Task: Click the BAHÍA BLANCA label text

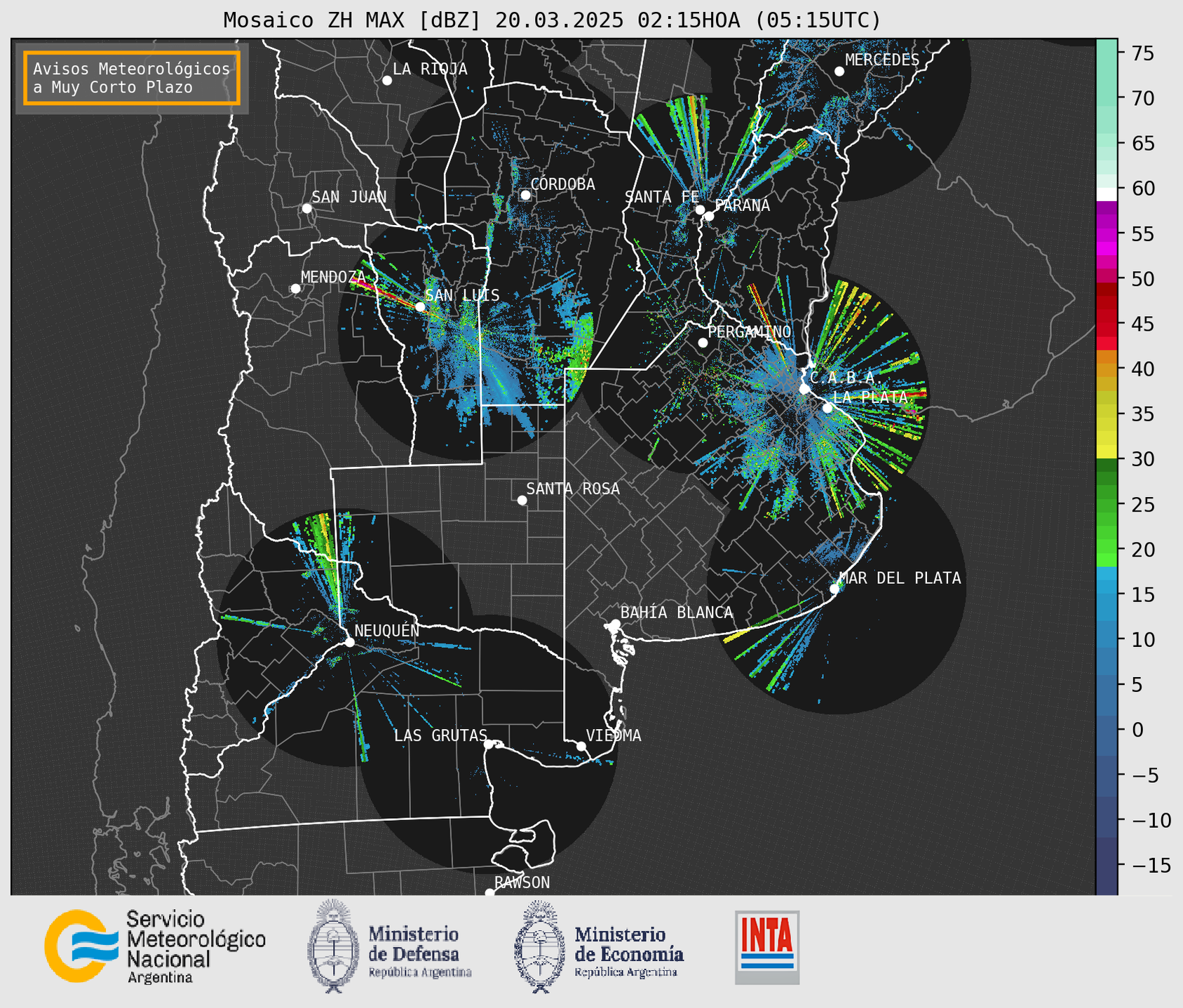Action: [x=677, y=613]
